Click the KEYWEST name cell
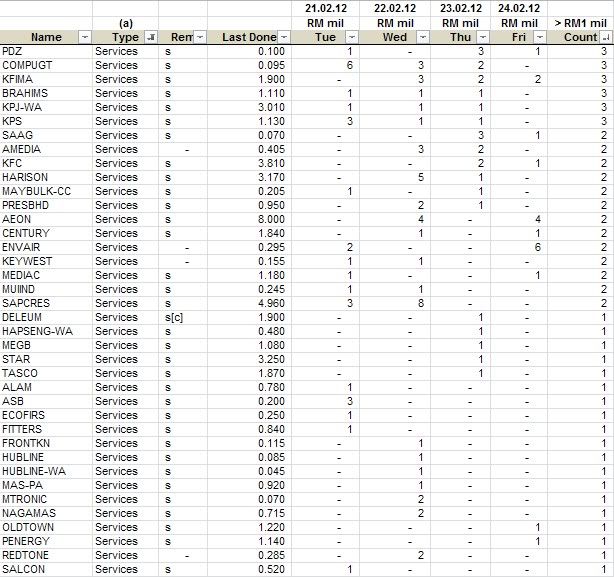 pos(46,261)
